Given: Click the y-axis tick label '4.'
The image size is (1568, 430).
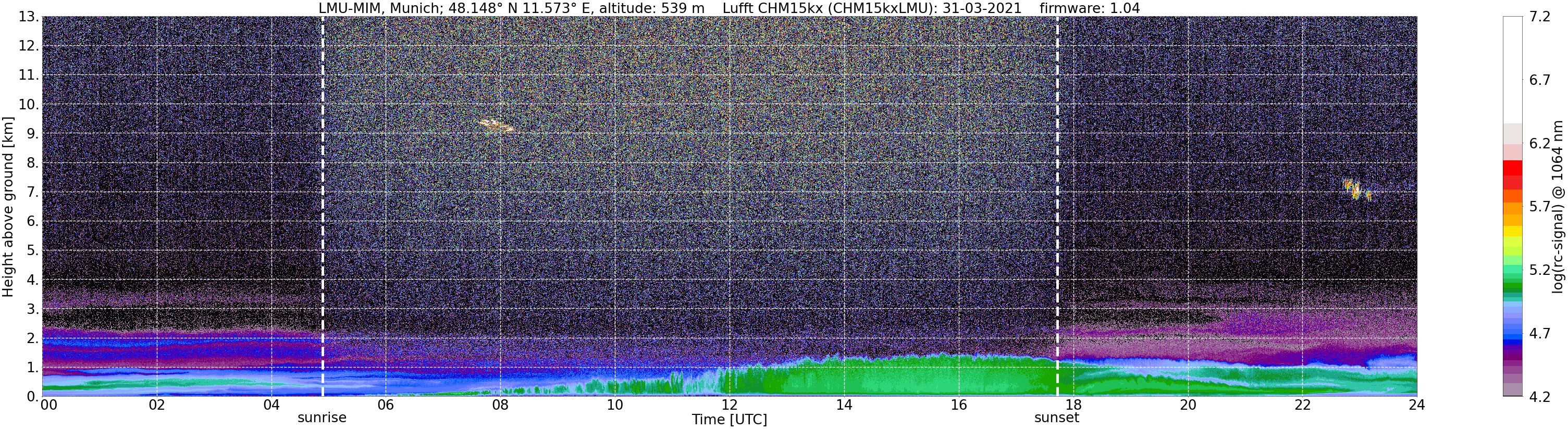Looking at the screenshot, I should point(33,280).
